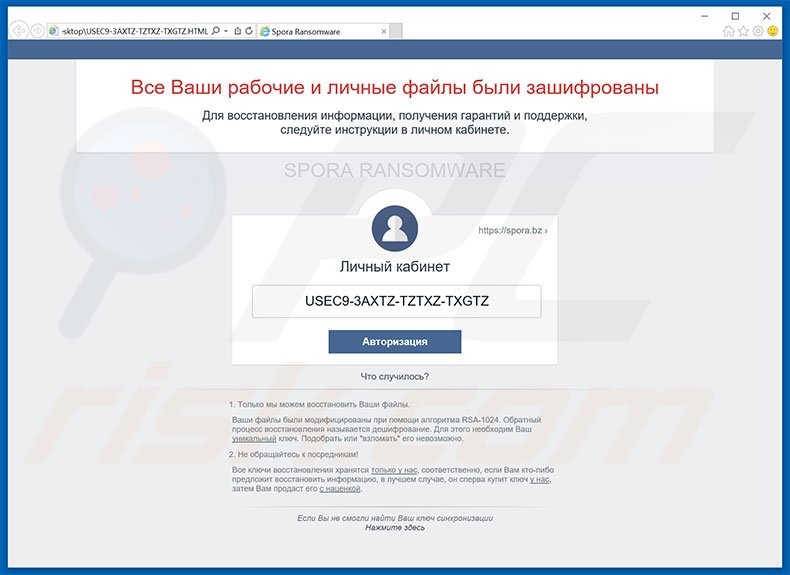Click the page icon left of the URL

point(53,31)
